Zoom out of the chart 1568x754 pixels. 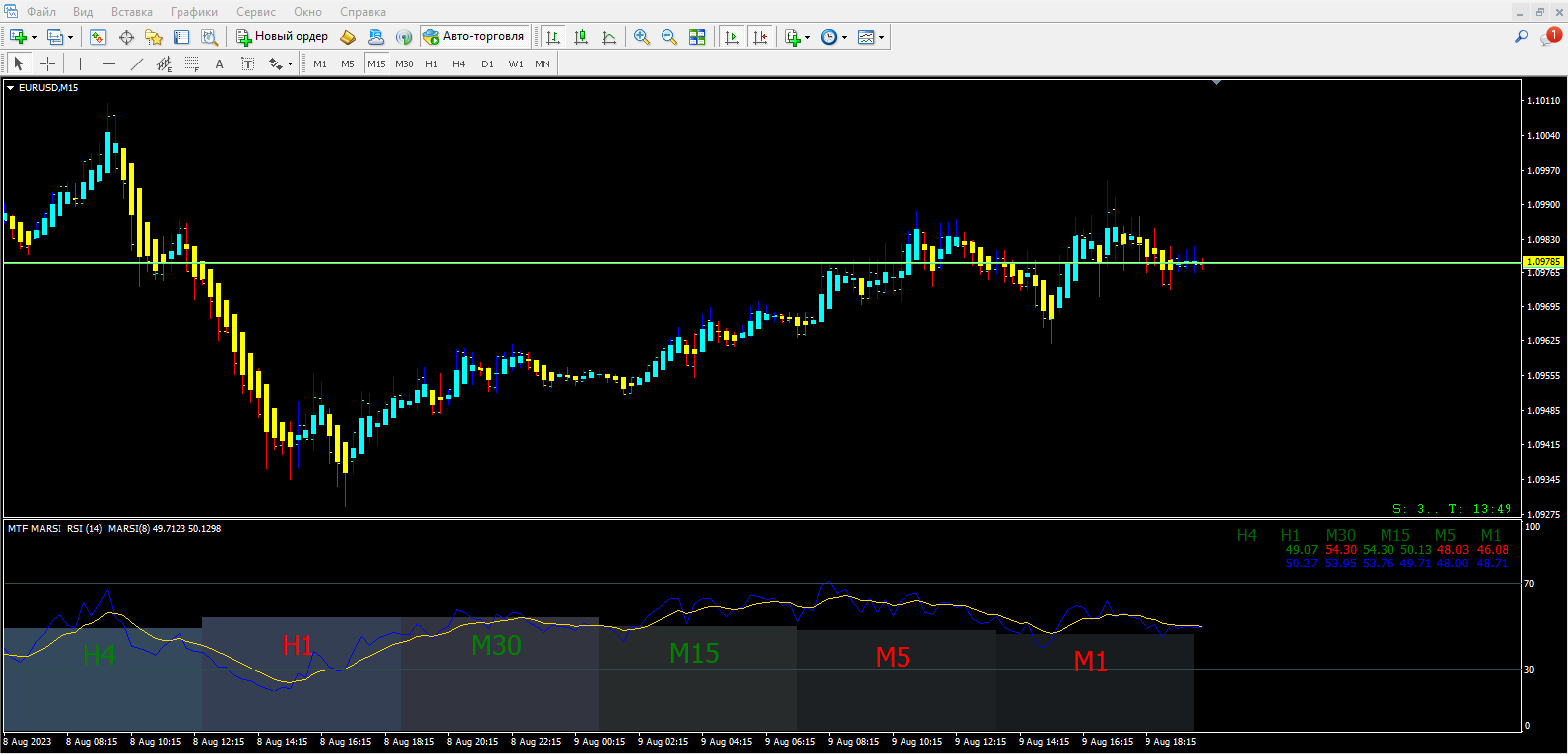tap(669, 37)
